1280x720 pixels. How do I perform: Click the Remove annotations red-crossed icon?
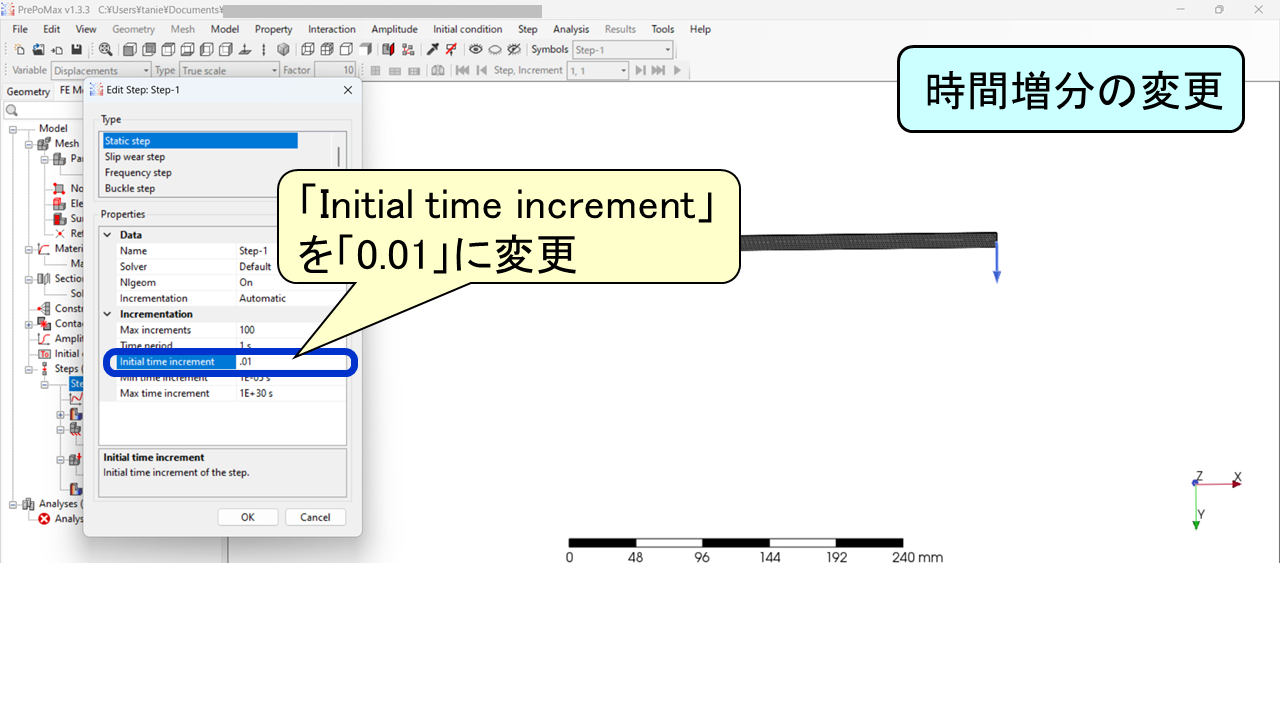tap(451, 49)
